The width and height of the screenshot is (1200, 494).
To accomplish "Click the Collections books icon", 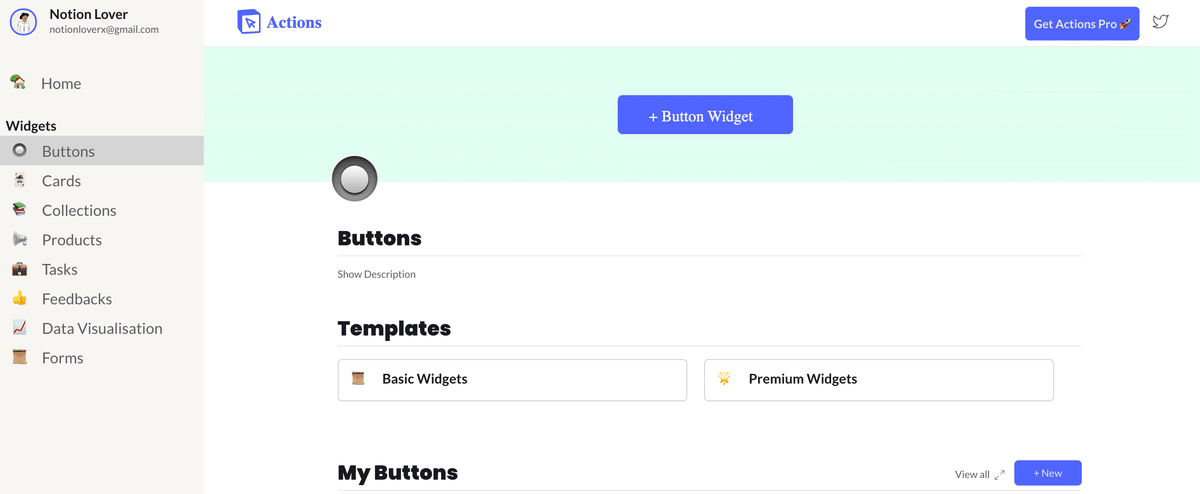I will [x=19, y=210].
